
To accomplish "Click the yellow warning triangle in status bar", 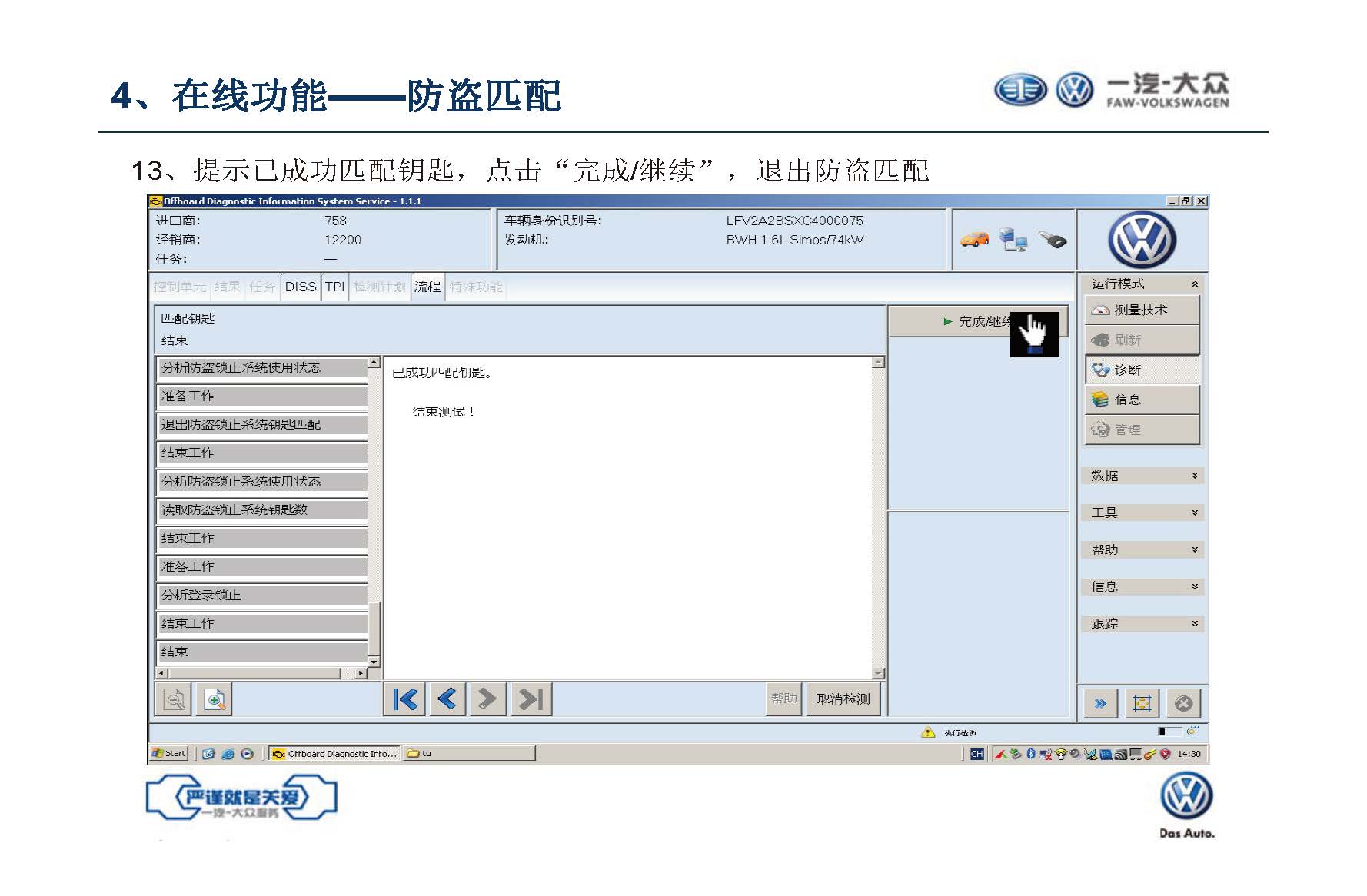I will 928,732.
